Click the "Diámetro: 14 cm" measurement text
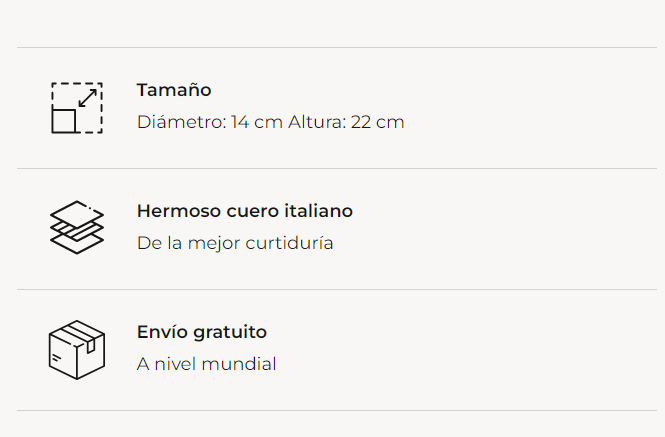665x437 pixels. coord(210,122)
